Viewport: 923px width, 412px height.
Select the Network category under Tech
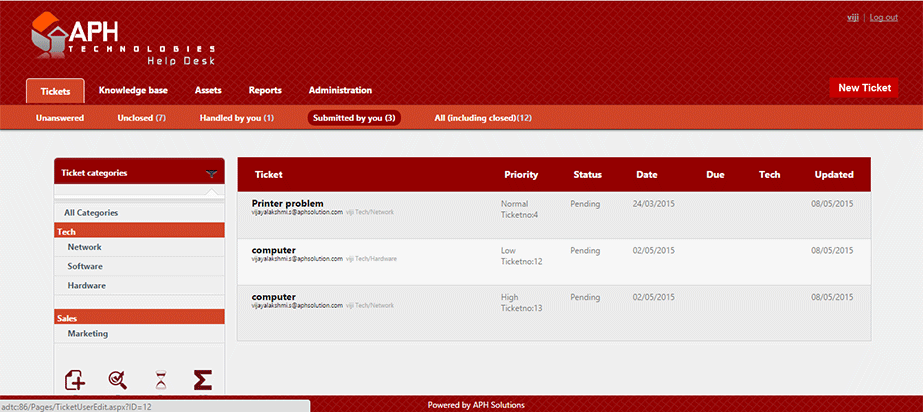(85, 247)
